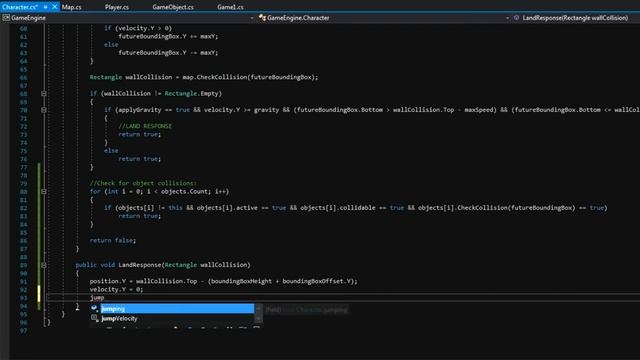Screen dimensions: 640x360
Task: Click the field icon beside 'jumping' suggestion
Action: click(x=94, y=309)
